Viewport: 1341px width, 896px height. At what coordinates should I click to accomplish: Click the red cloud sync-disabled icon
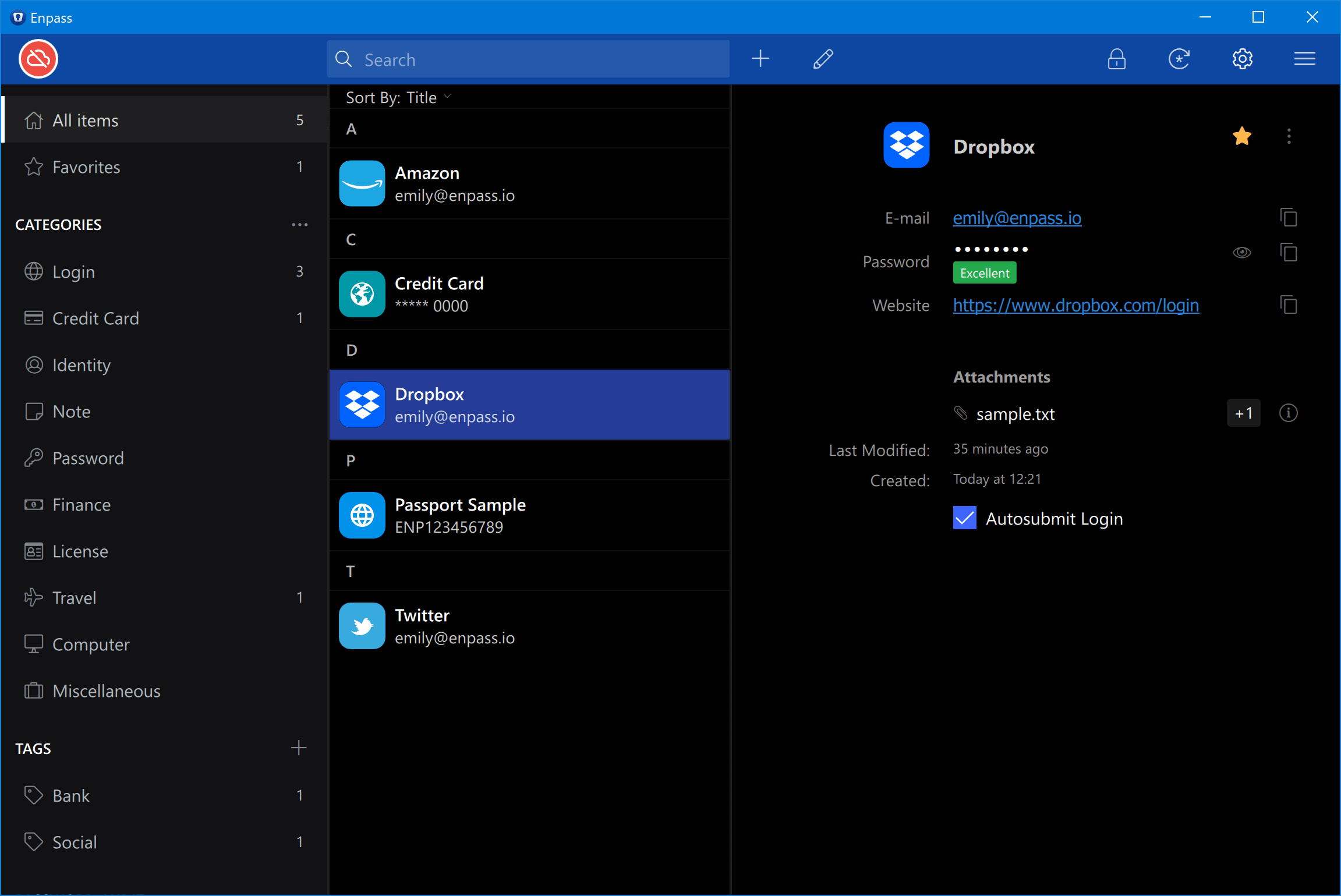[x=38, y=59]
